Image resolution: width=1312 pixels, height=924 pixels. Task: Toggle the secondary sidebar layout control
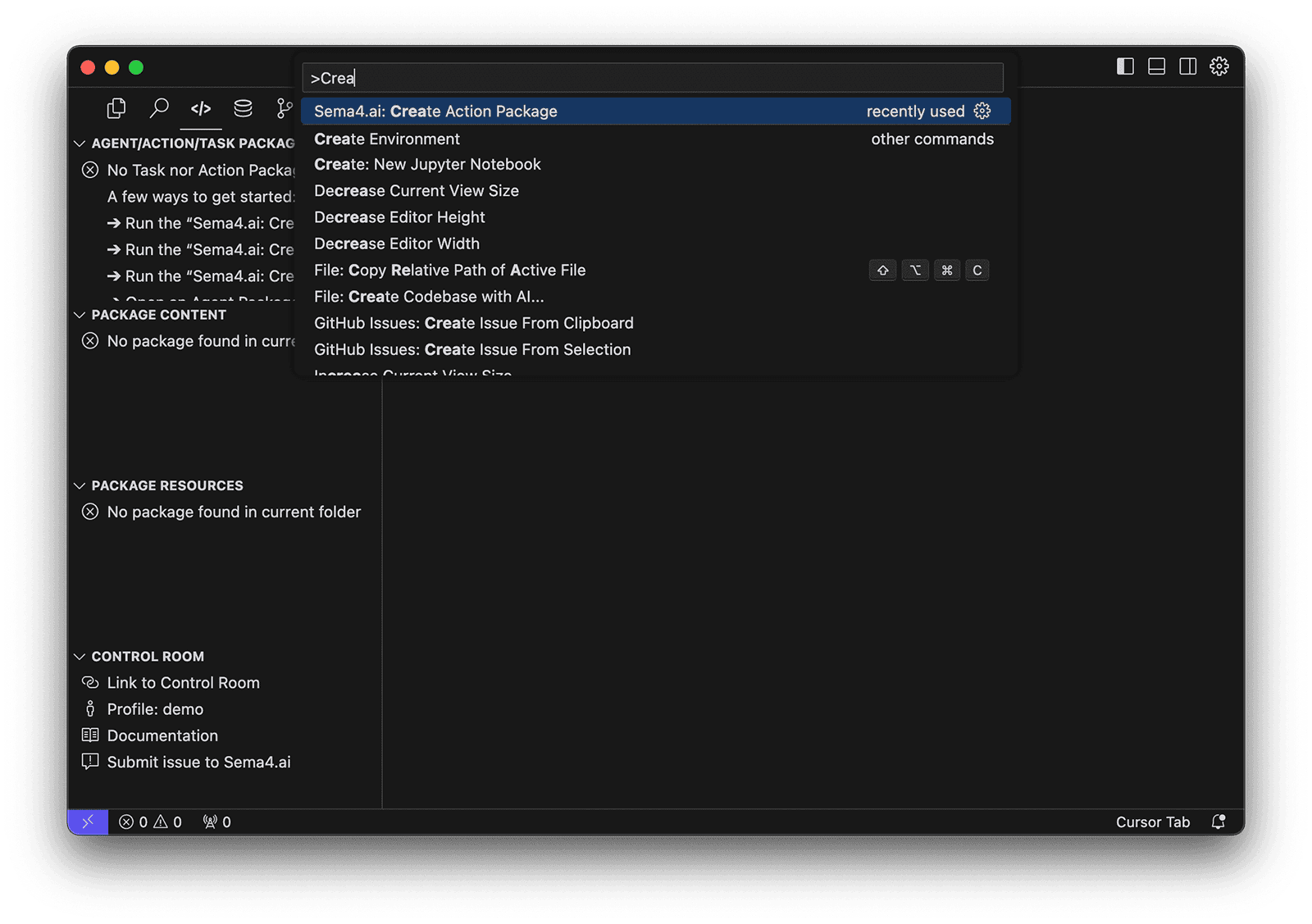click(x=1188, y=66)
